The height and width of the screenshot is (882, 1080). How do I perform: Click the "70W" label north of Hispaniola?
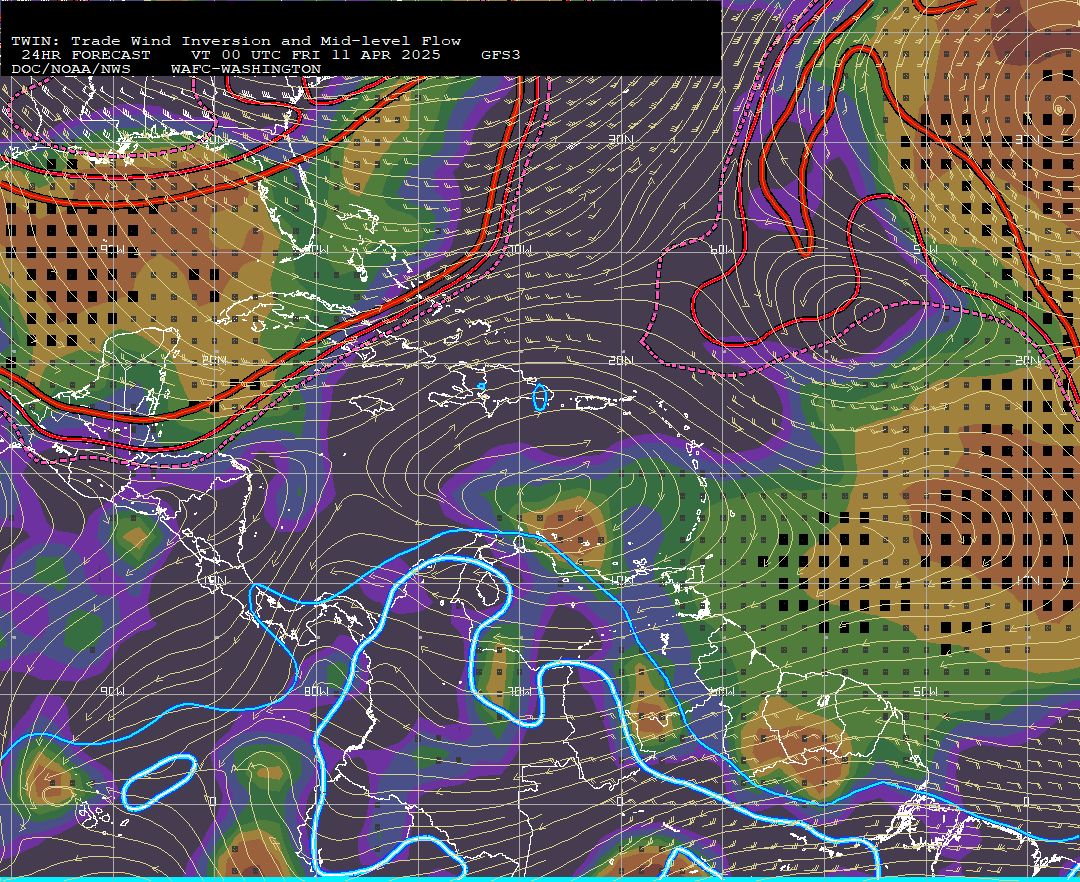(x=520, y=250)
